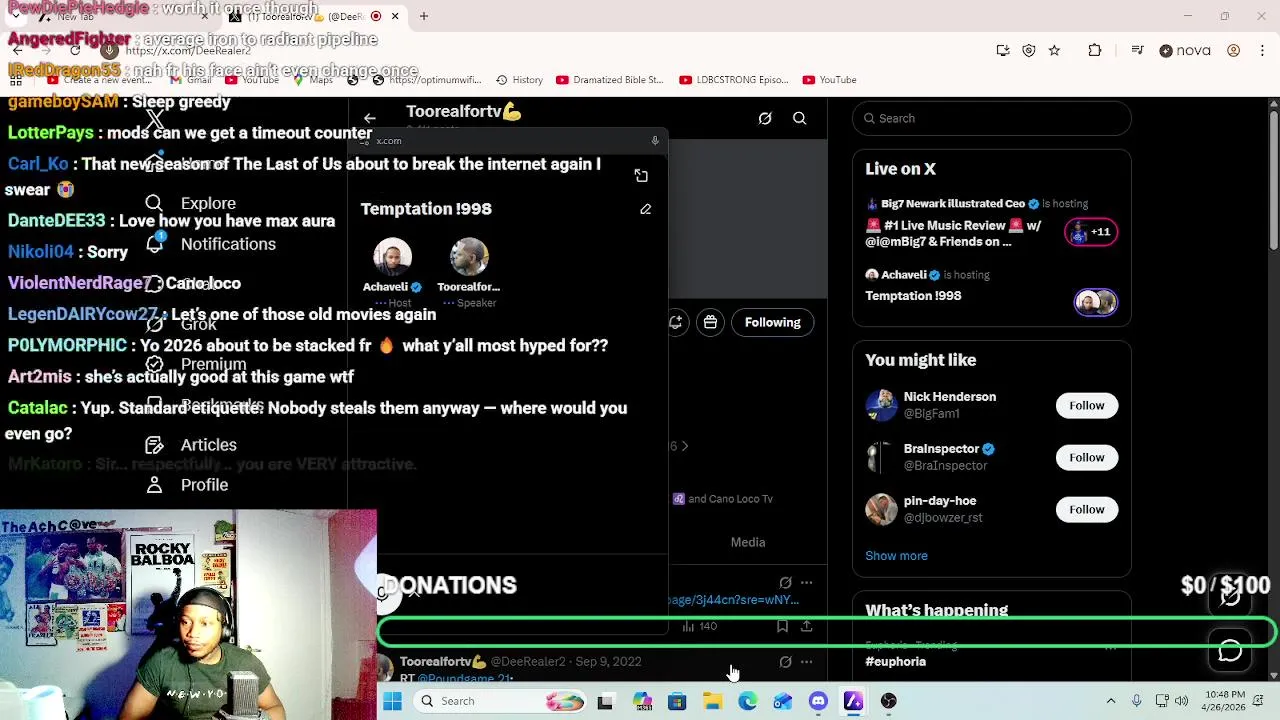
Task: Open the YouTube bookmark after LDBCSTRONG
Action: 829,80
